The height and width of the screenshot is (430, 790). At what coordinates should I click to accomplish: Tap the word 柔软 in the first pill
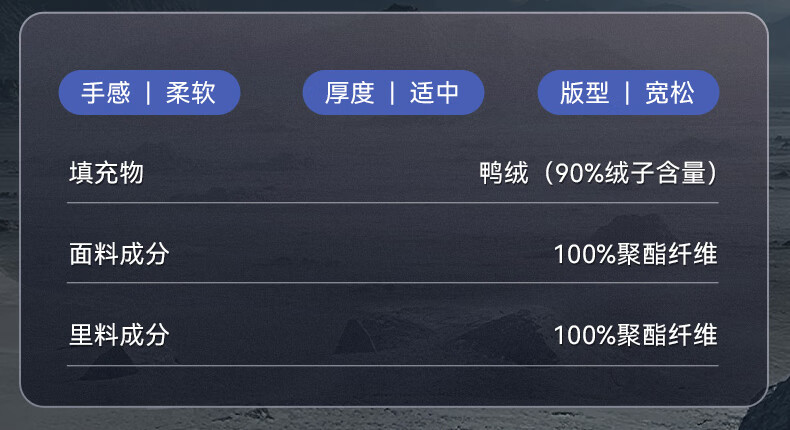pos(190,93)
